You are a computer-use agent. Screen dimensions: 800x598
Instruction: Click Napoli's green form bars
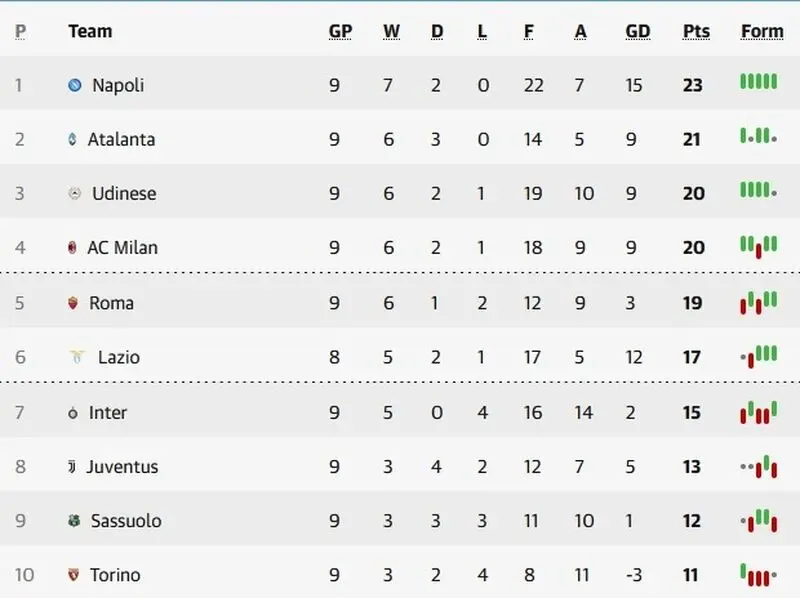(759, 82)
